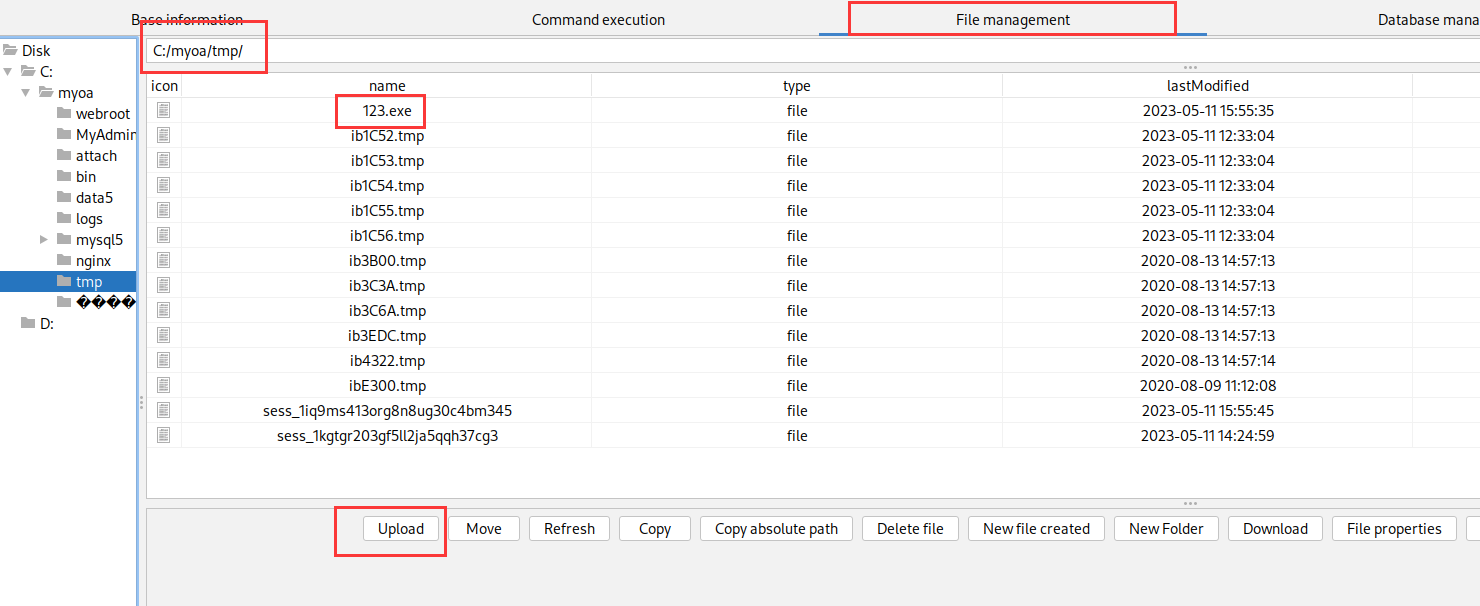The image size is (1480, 606).
Task: Collapse the myoa folder node
Action: point(26,93)
